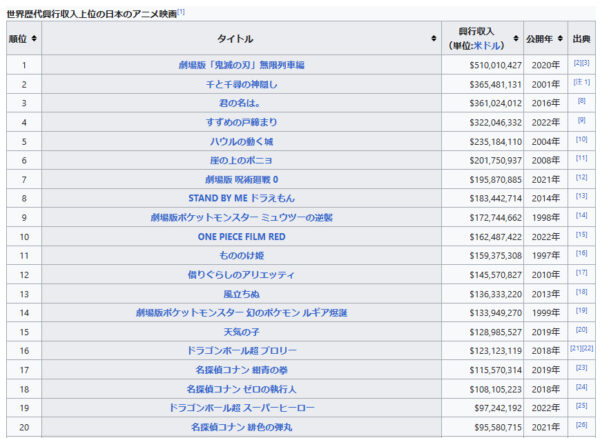Open ハウルの動く城 link
The image size is (600, 438).
point(241,142)
